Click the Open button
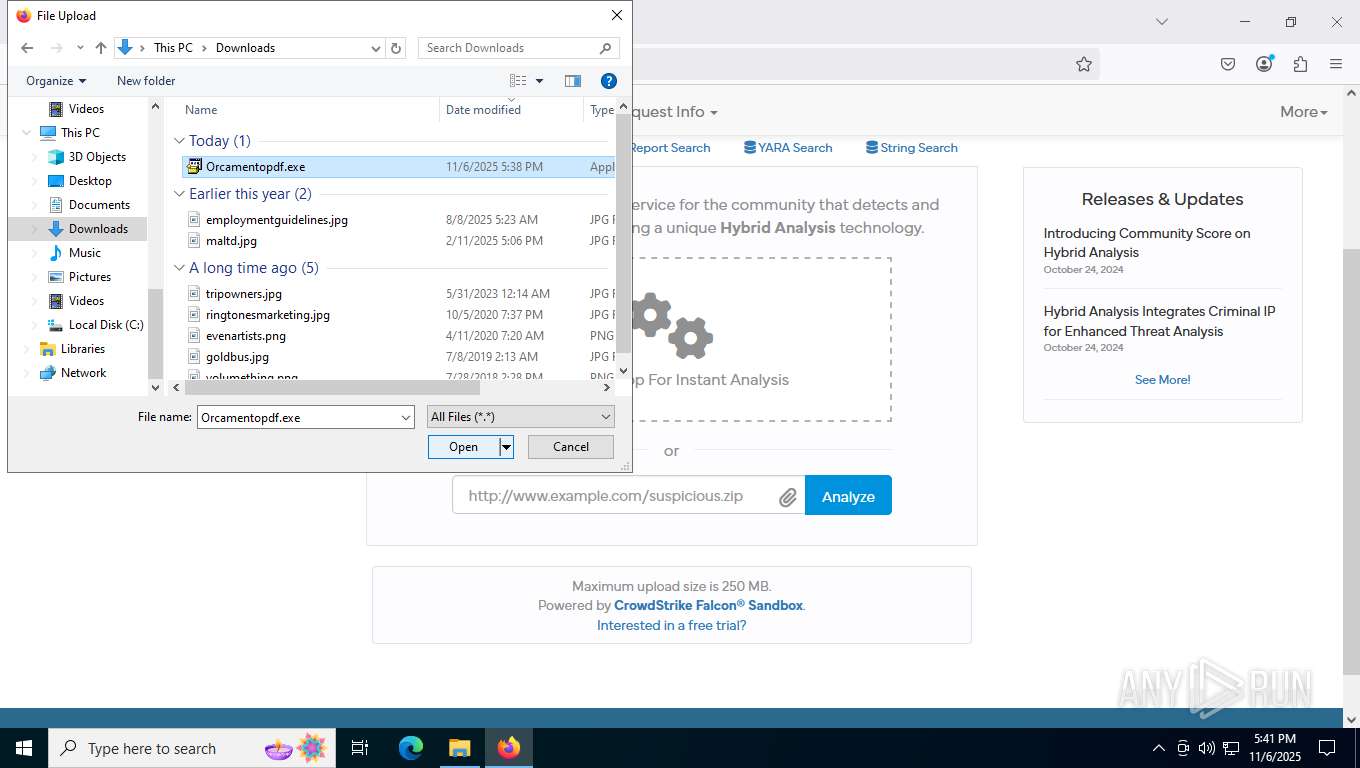1360x768 pixels. (x=464, y=447)
